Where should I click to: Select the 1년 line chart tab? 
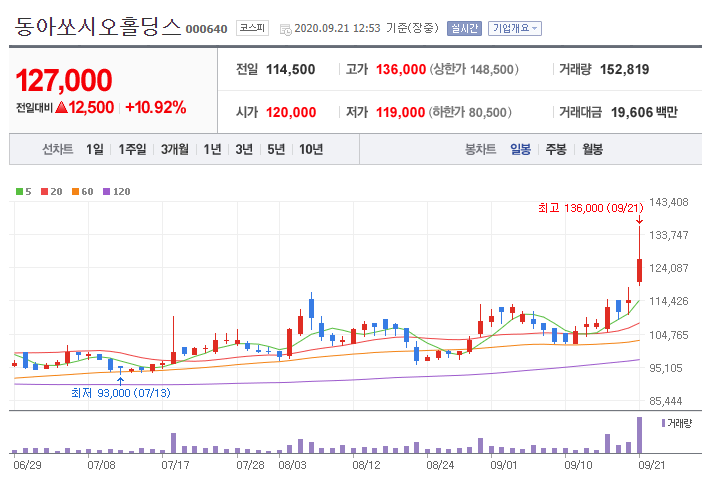212,149
